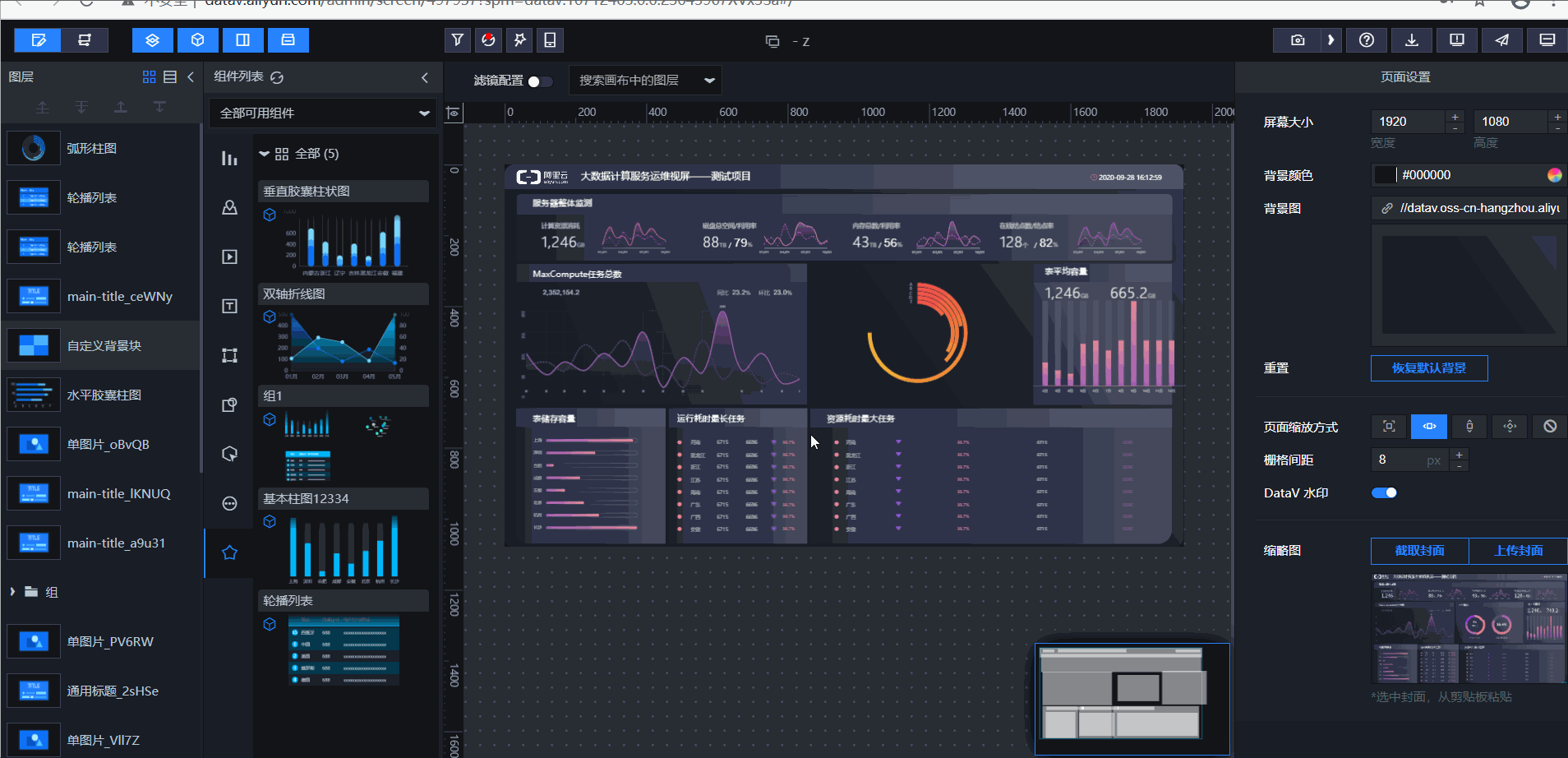The height and width of the screenshot is (758, 1568).
Task: Click the 恢复默认背景 button
Action: [1429, 368]
